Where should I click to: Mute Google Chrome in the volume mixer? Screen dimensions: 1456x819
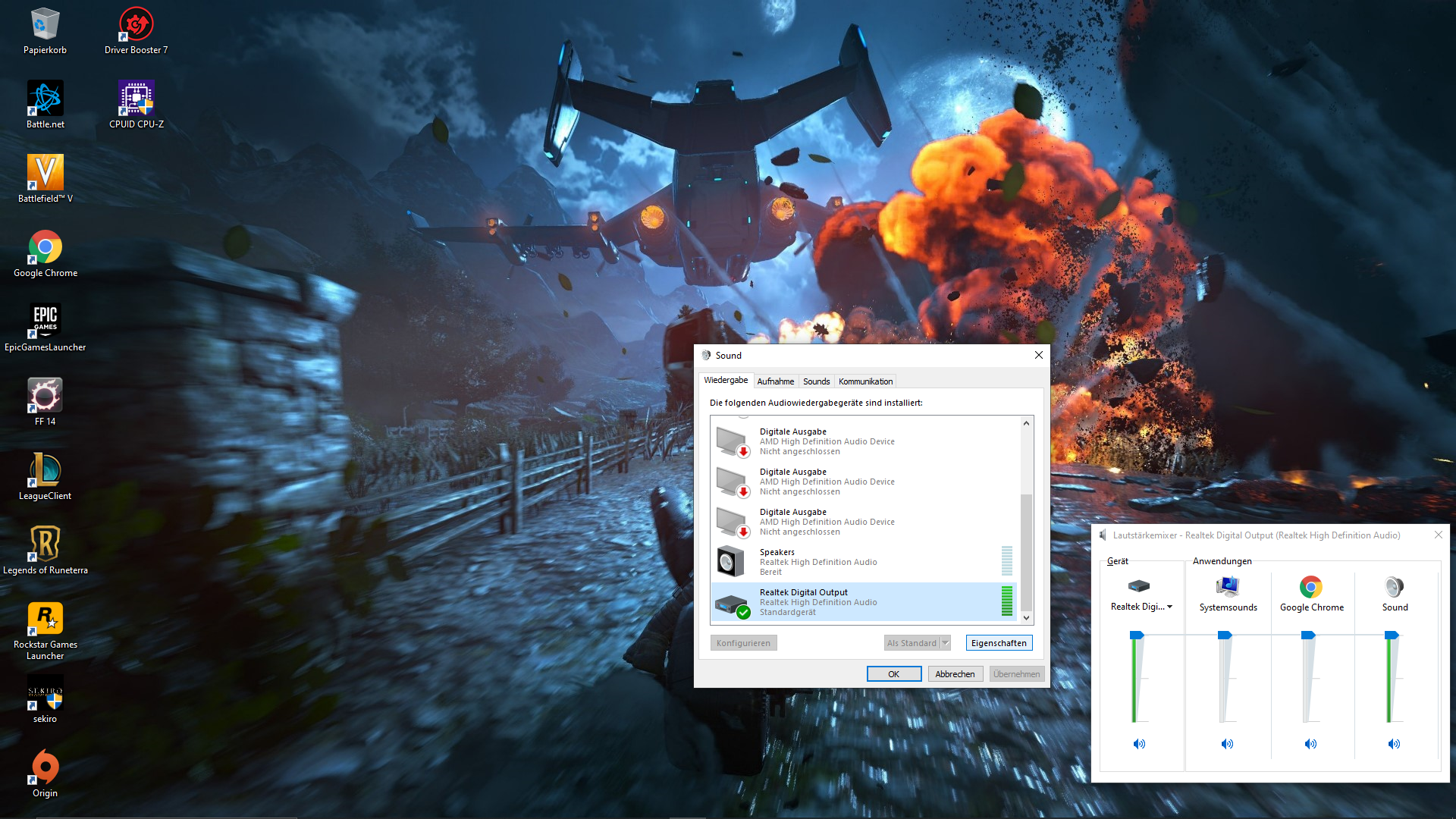tap(1310, 744)
